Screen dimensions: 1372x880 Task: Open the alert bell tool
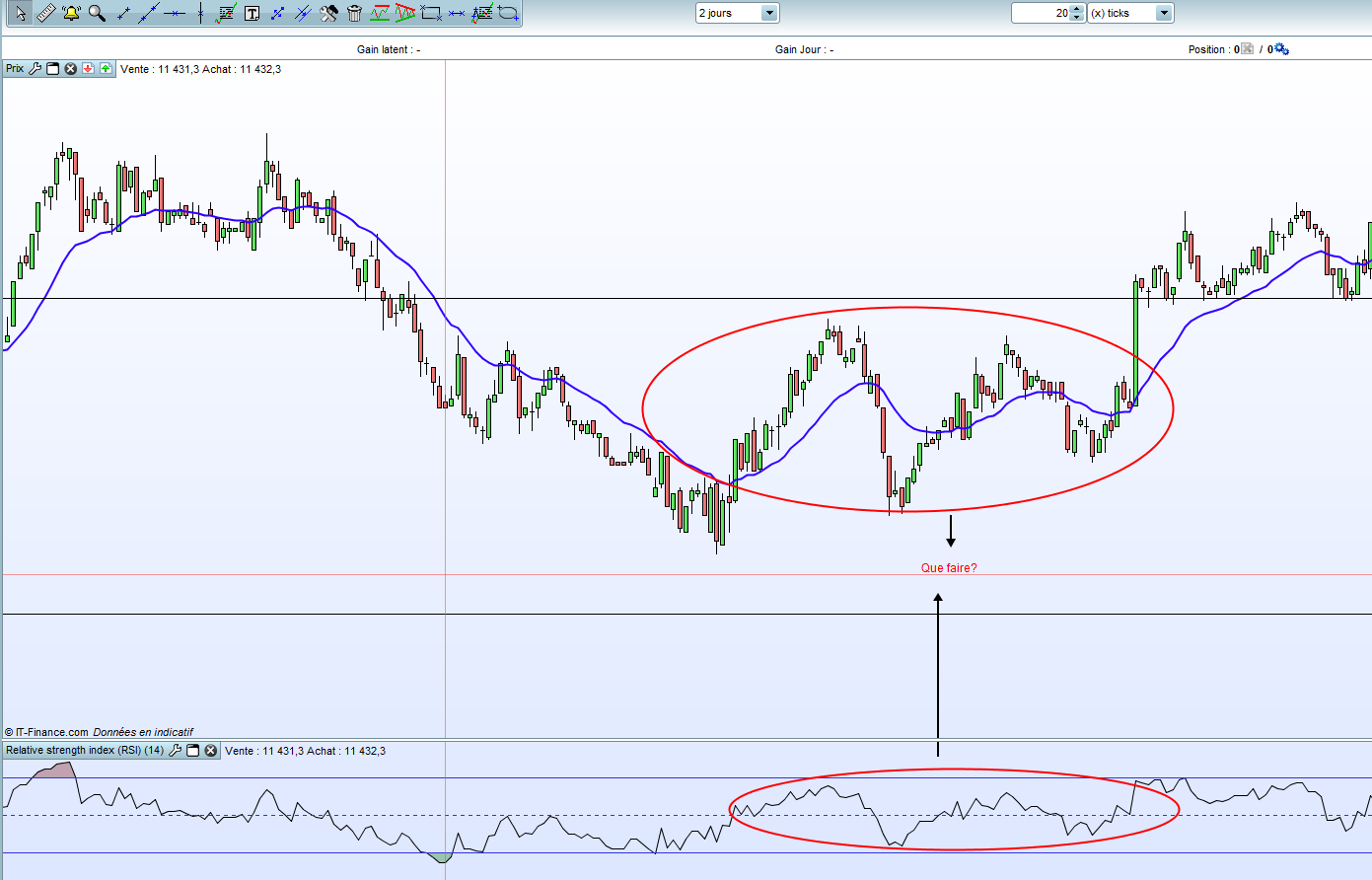coord(71,13)
